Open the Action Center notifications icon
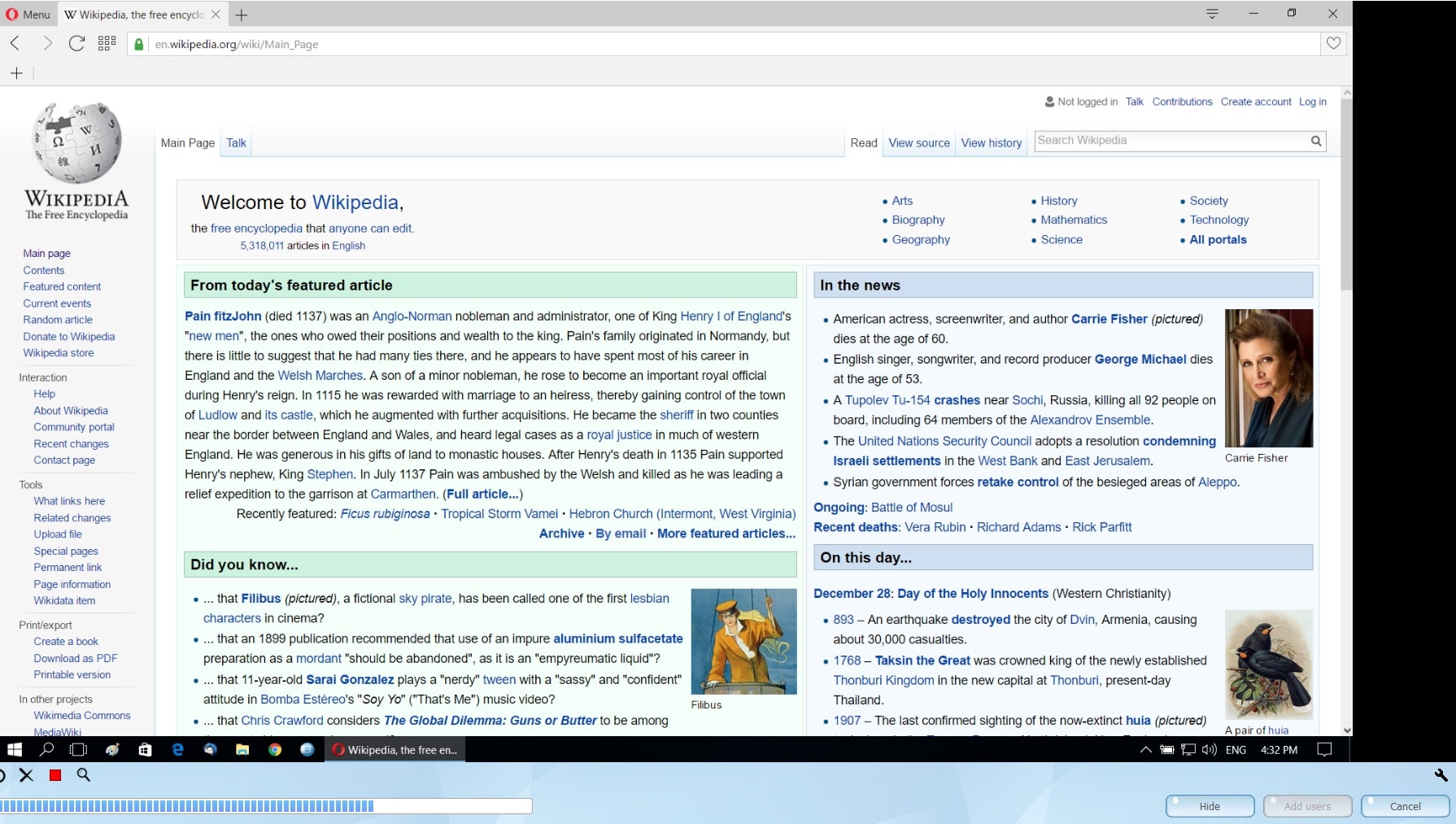This screenshot has height=824, width=1456. tap(1324, 750)
